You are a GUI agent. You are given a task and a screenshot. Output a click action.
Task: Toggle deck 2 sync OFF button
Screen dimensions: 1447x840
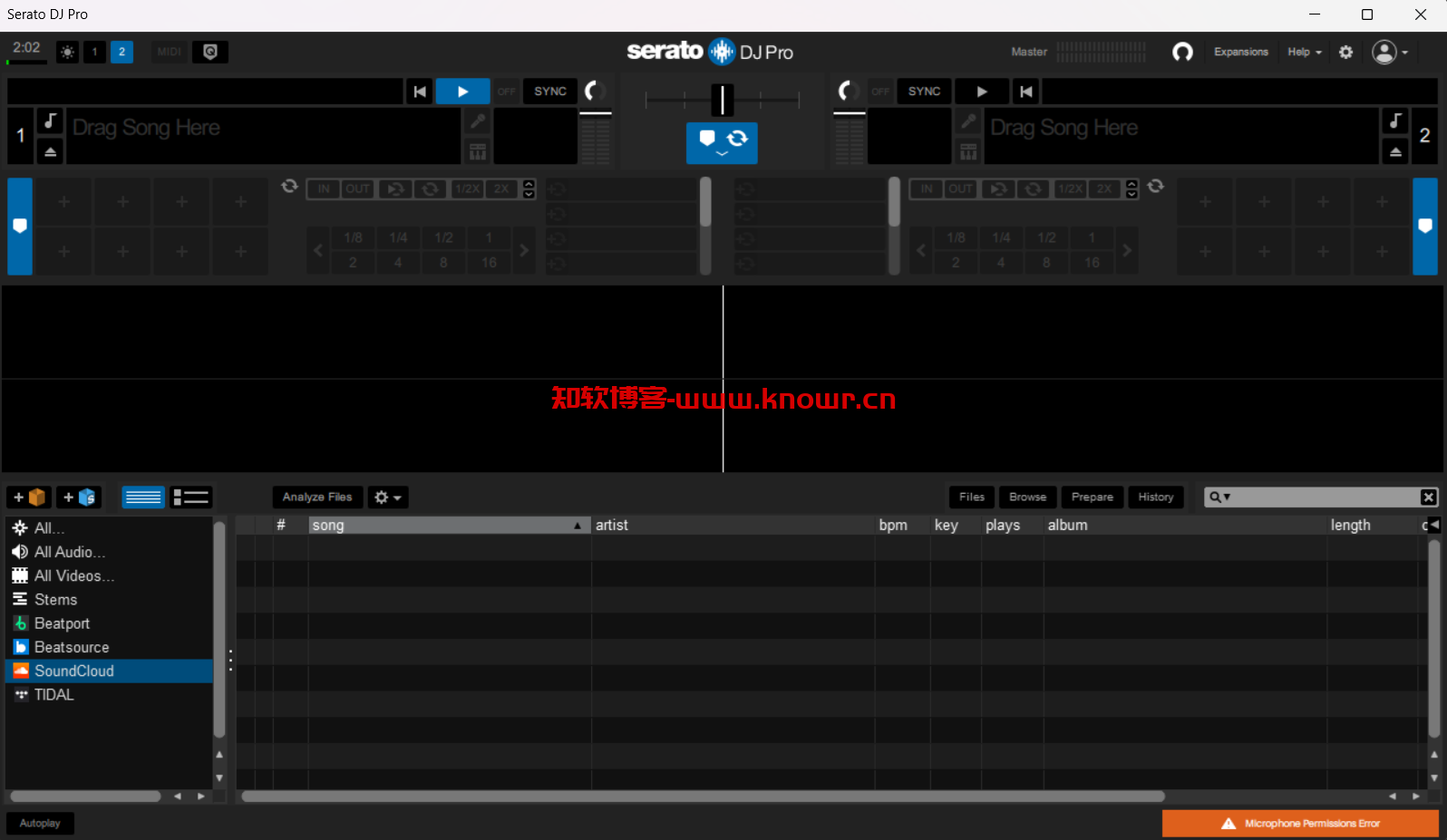pyautogui.click(x=879, y=92)
